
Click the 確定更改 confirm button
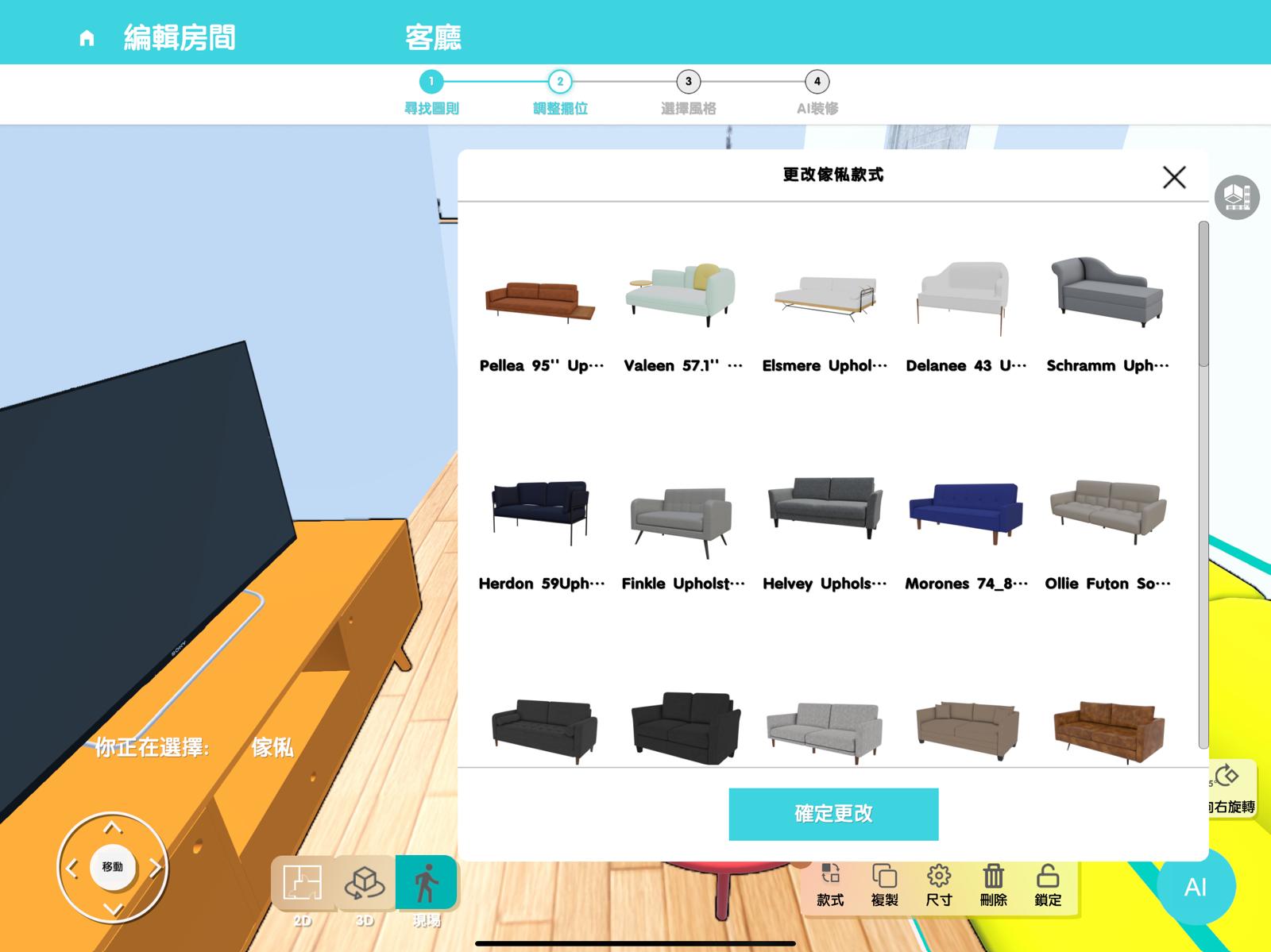[833, 813]
